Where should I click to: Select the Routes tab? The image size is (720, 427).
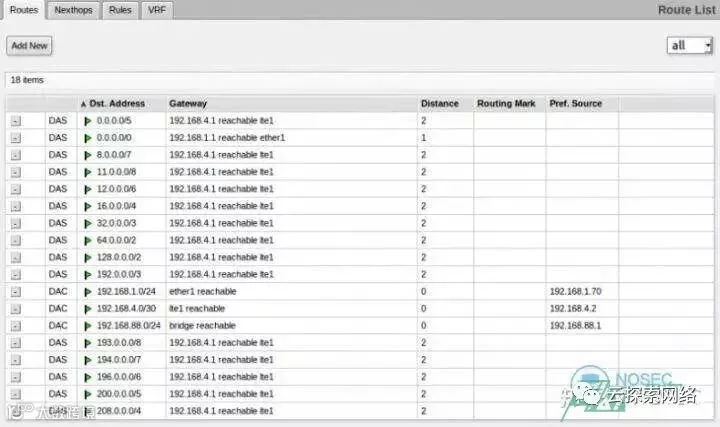tap(24, 10)
